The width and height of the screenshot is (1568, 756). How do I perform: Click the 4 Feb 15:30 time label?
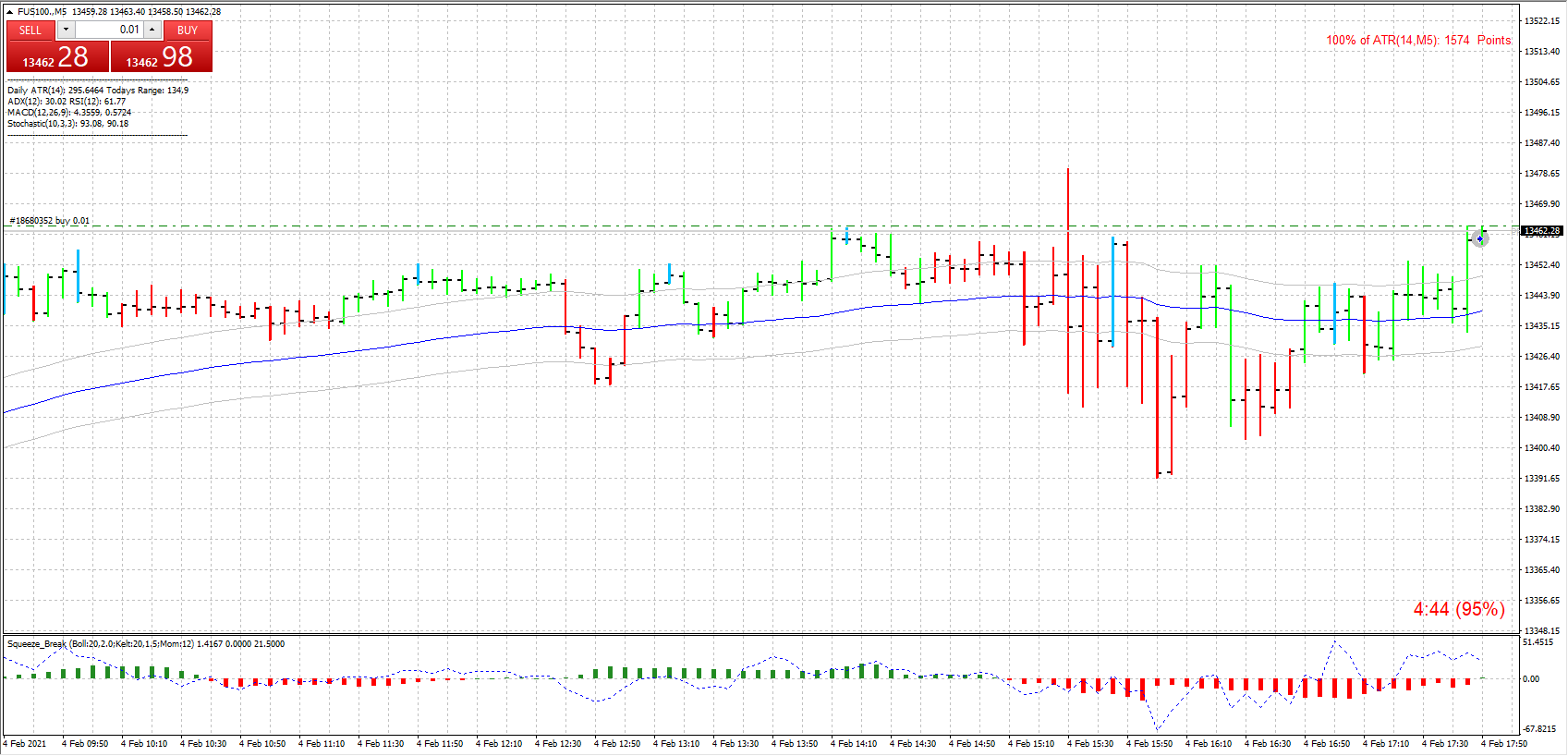click(x=1090, y=744)
